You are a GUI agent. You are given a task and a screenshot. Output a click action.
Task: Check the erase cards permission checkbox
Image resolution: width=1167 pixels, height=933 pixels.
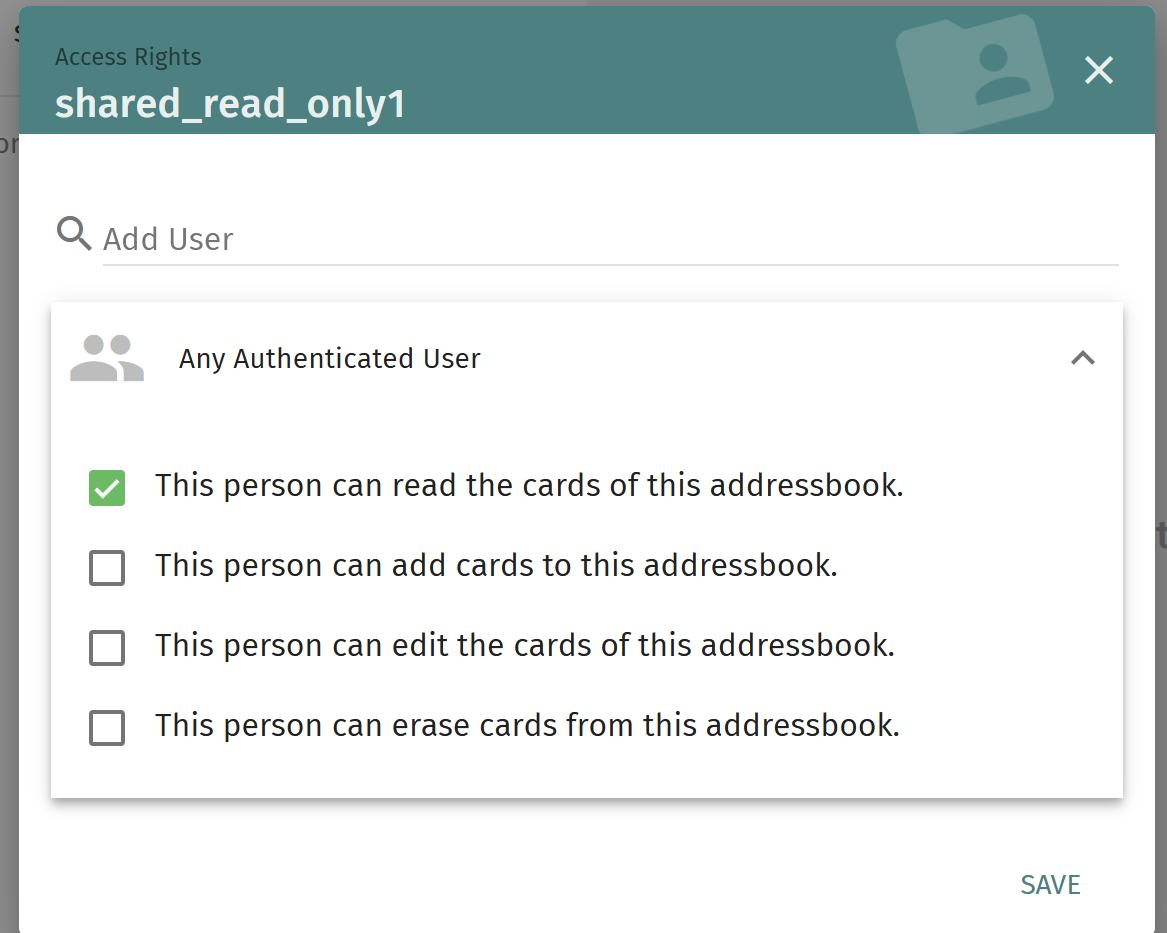point(107,728)
